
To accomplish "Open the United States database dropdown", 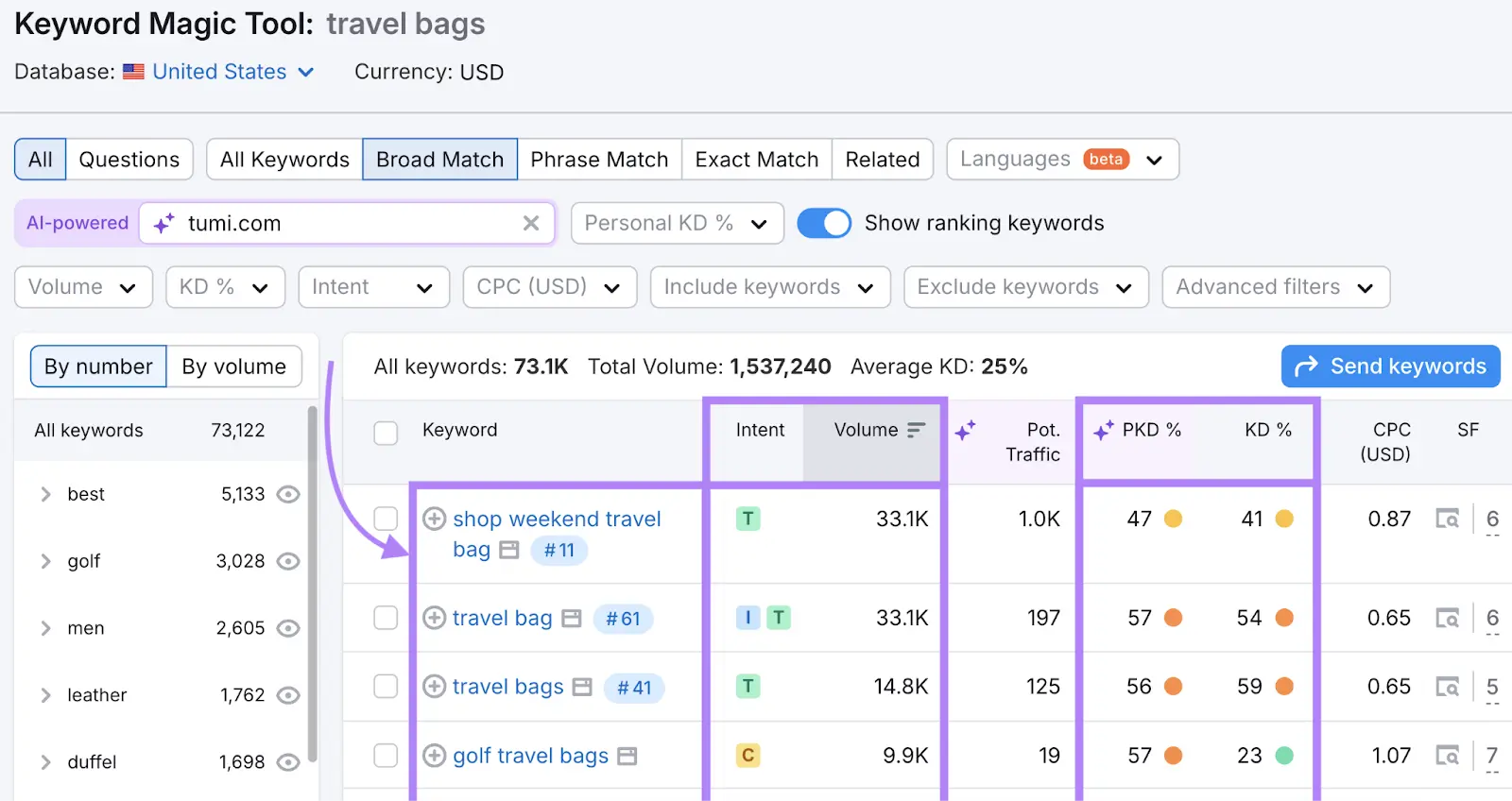I will (x=232, y=72).
